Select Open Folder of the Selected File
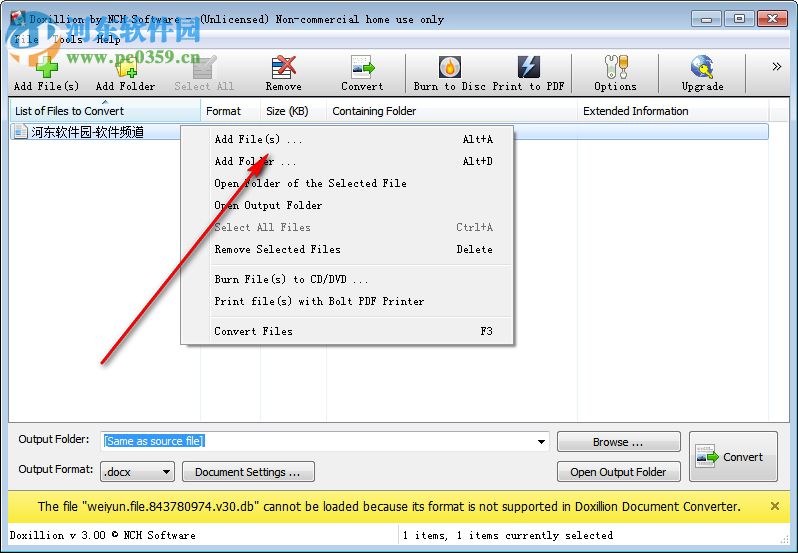798x553 pixels. (347, 183)
